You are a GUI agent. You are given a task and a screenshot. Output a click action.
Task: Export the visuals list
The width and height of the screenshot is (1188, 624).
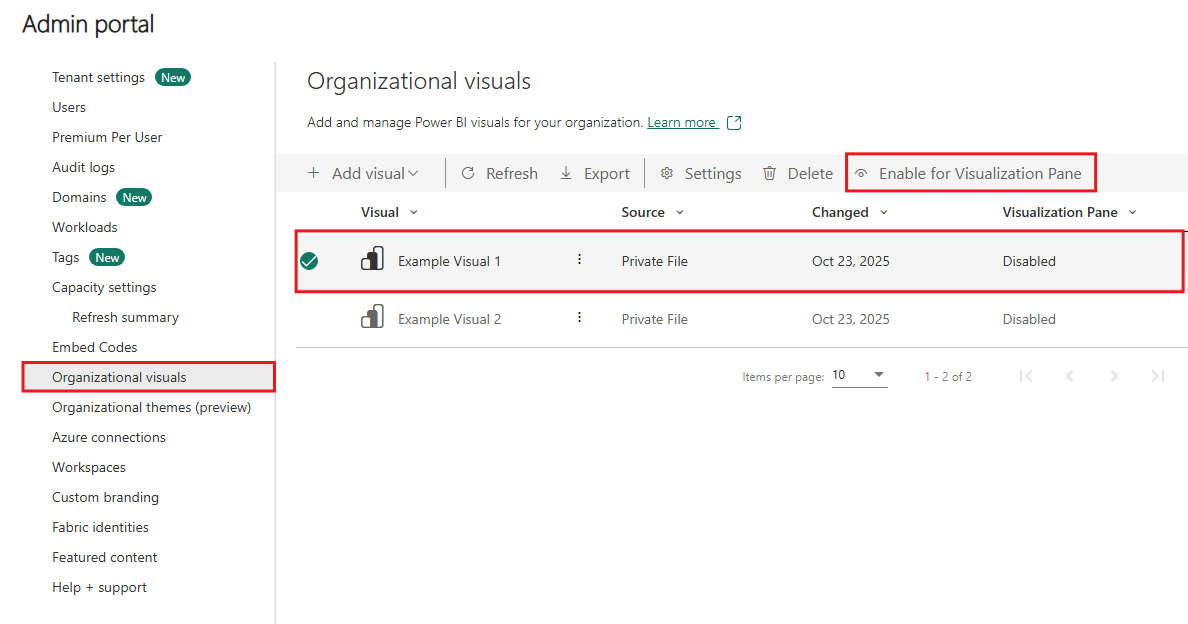click(x=595, y=172)
